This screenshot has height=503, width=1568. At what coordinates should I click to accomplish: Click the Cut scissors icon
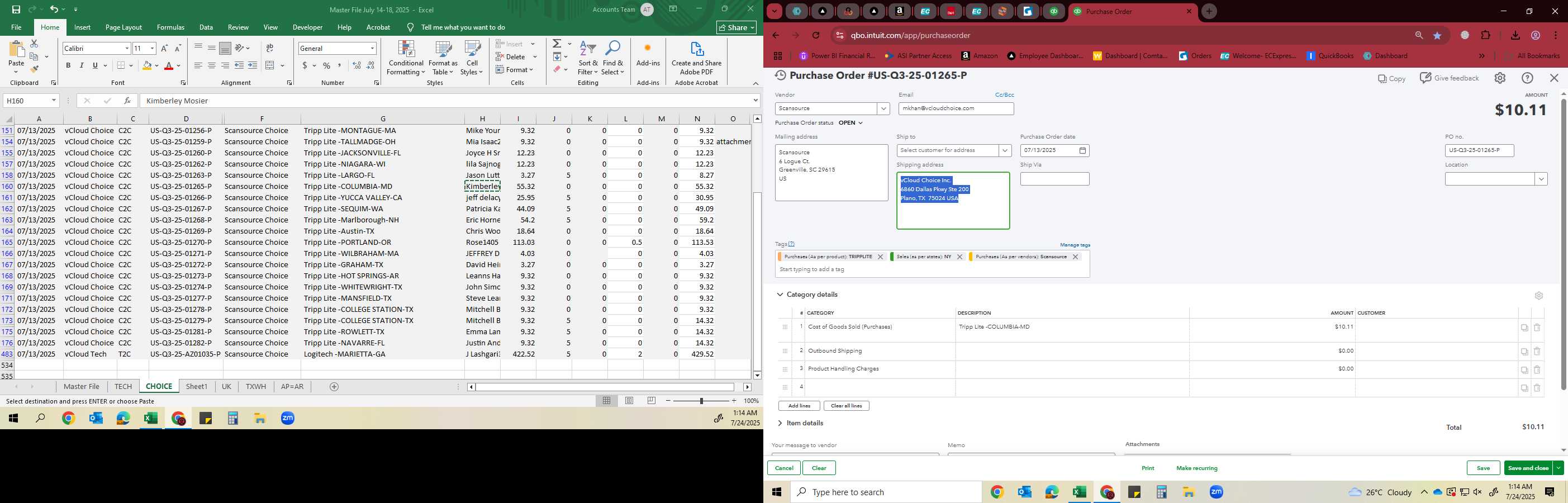34,44
